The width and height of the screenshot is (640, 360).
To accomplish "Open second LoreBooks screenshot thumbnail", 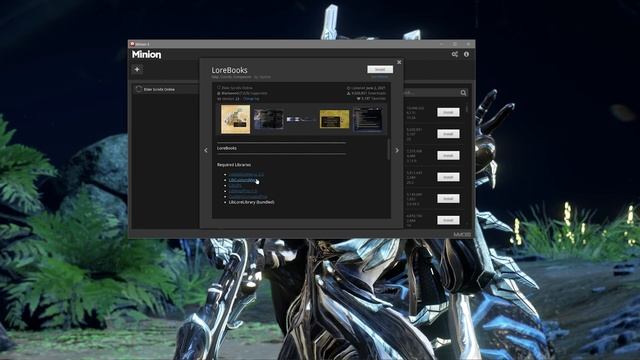I will tap(269, 119).
